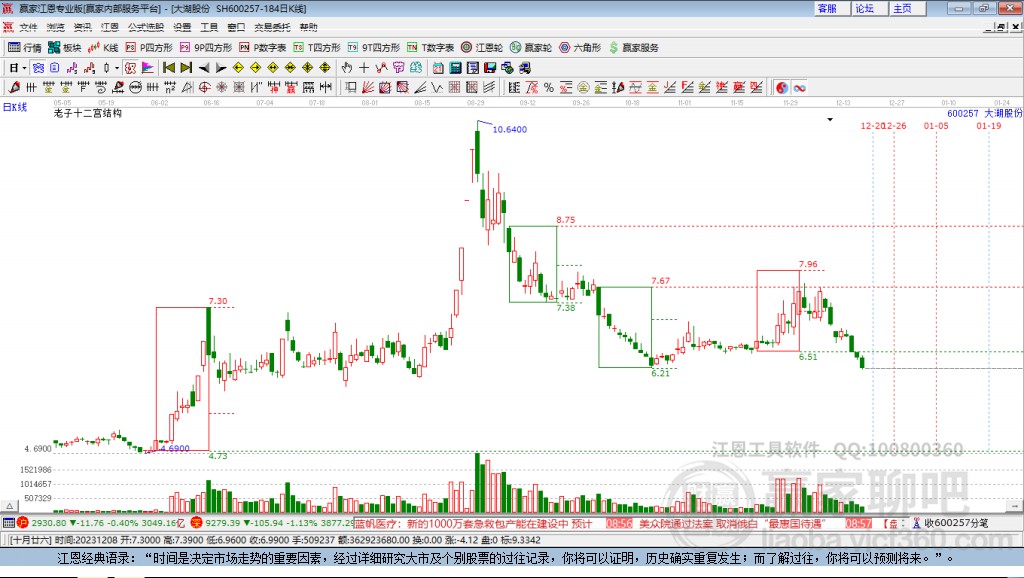Open the 帮助 menu
1024x578 pixels.
pos(308,27)
